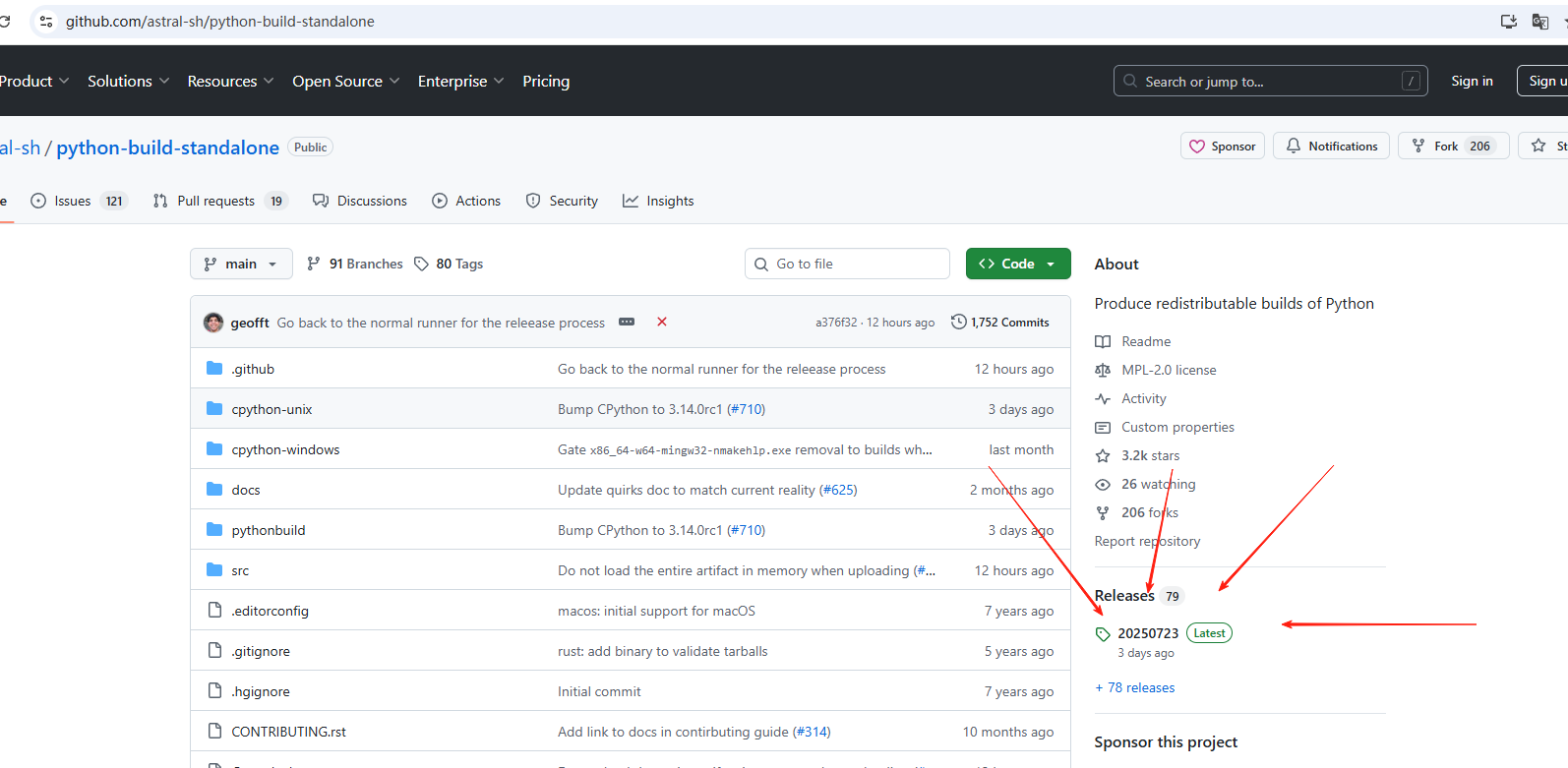Click the Sponsor heart button
Viewport: 1568px width, 768px height.
tap(1223, 146)
